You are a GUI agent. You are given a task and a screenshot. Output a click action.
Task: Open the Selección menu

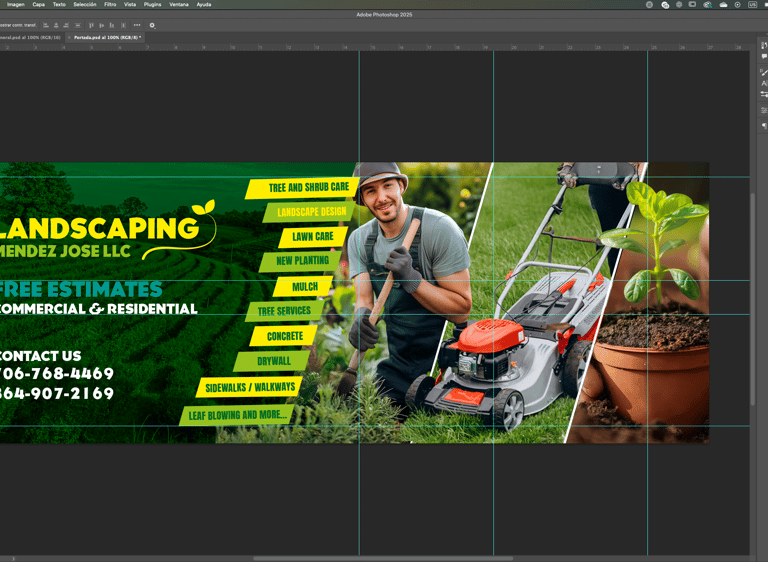coord(85,4)
